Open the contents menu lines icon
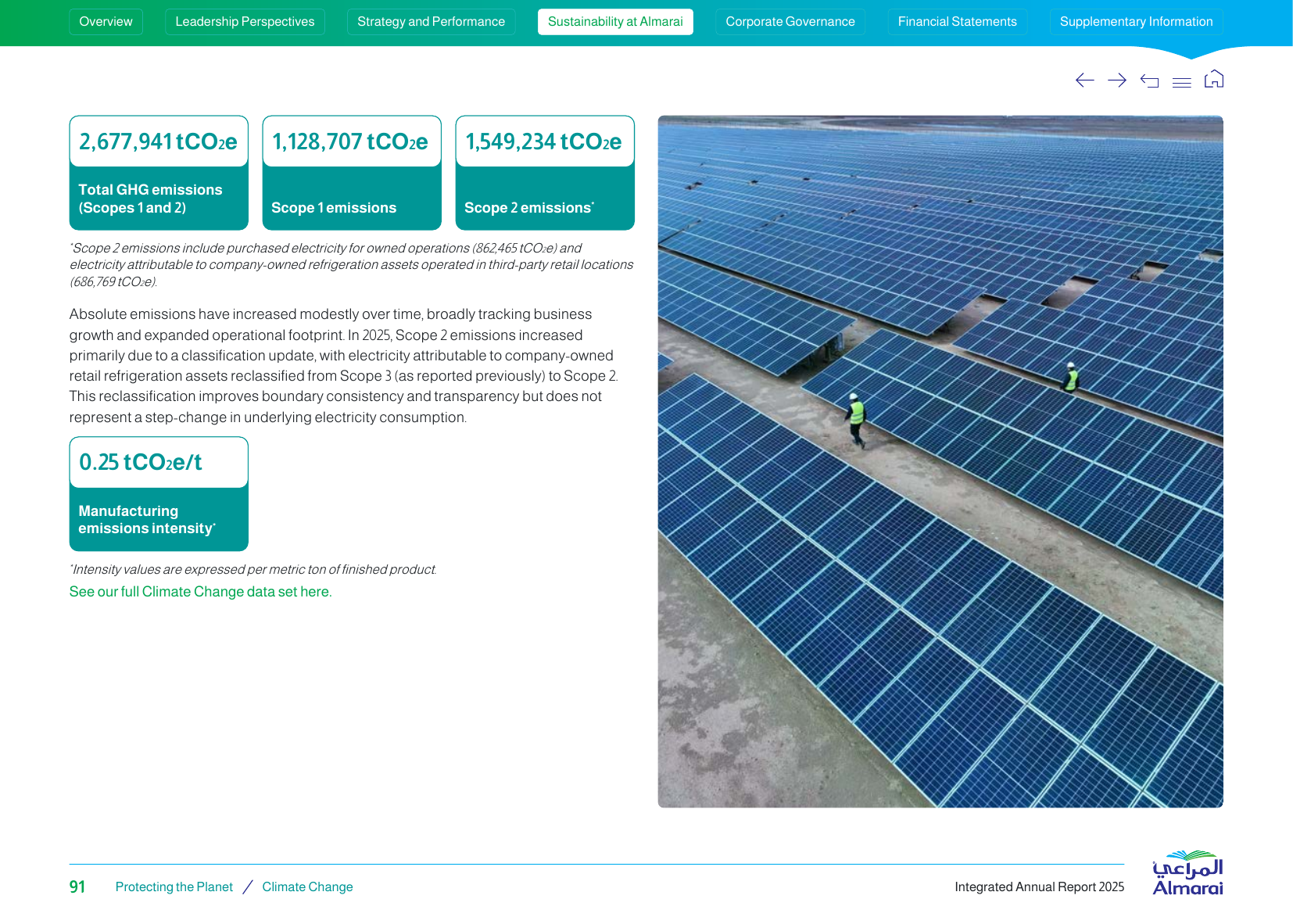The width and height of the screenshot is (1293, 924). [1182, 82]
